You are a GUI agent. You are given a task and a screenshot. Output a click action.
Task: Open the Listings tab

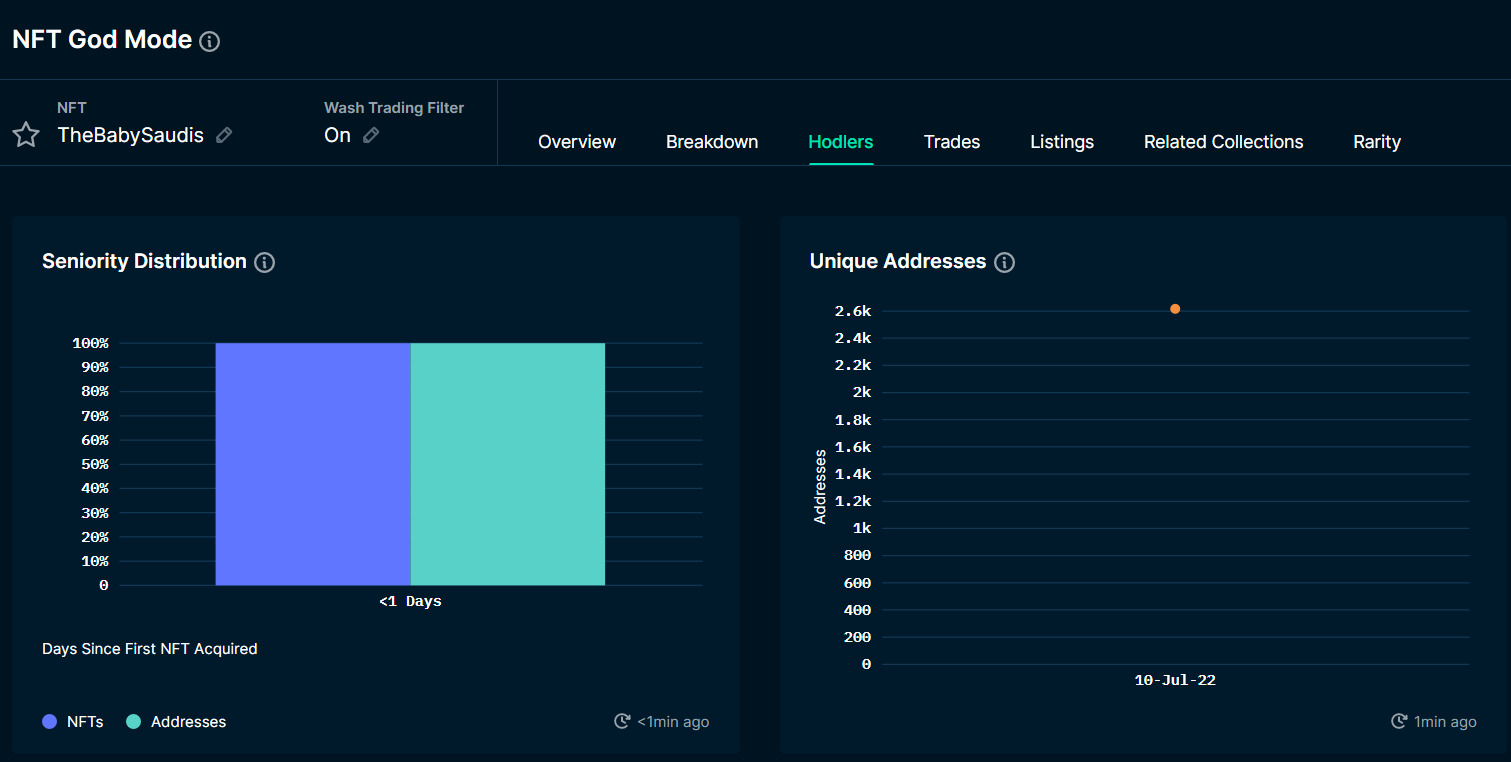click(x=1062, y=142)
